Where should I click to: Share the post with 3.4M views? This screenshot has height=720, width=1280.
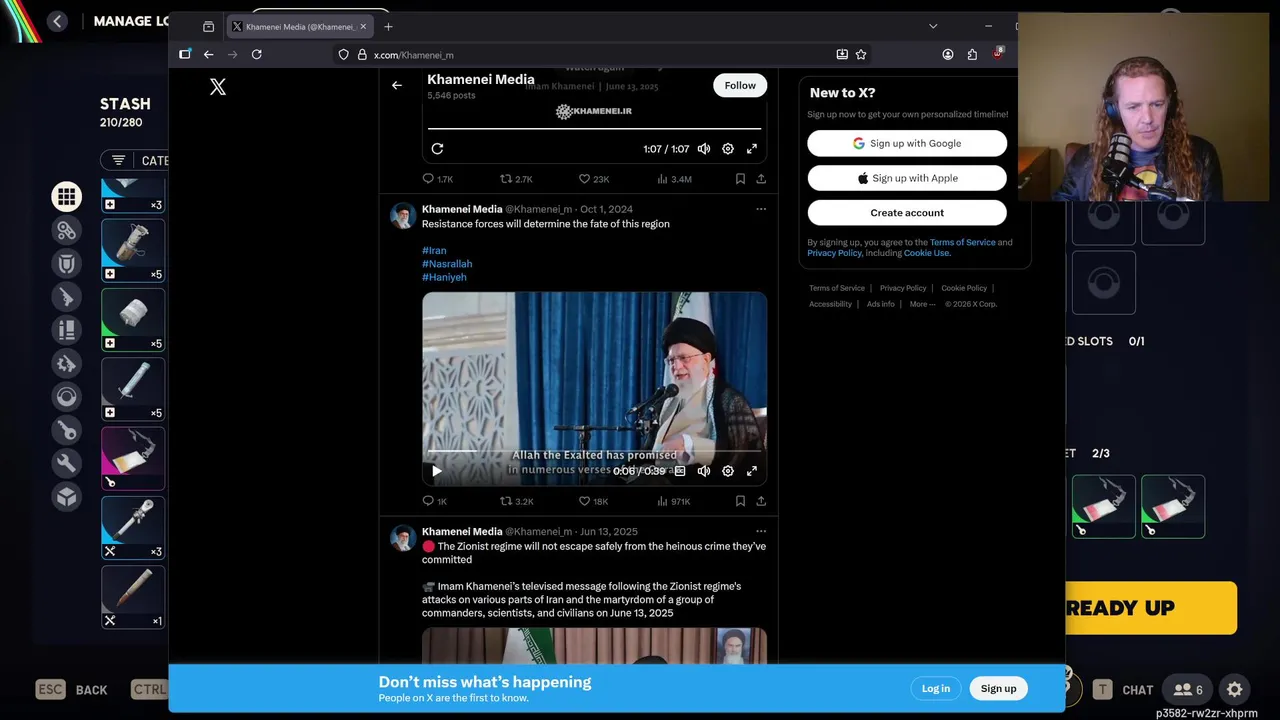coord(761,179)
